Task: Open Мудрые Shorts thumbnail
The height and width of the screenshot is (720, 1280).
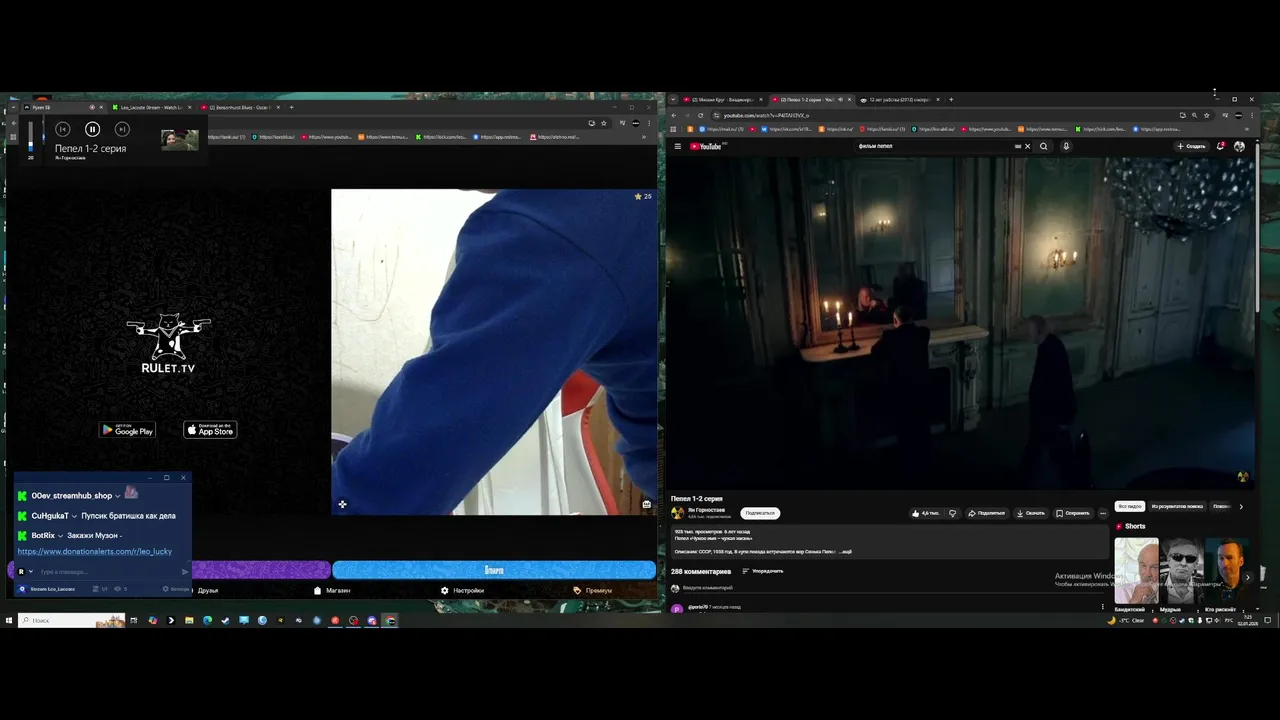Action: click(x=1181, y=571)
